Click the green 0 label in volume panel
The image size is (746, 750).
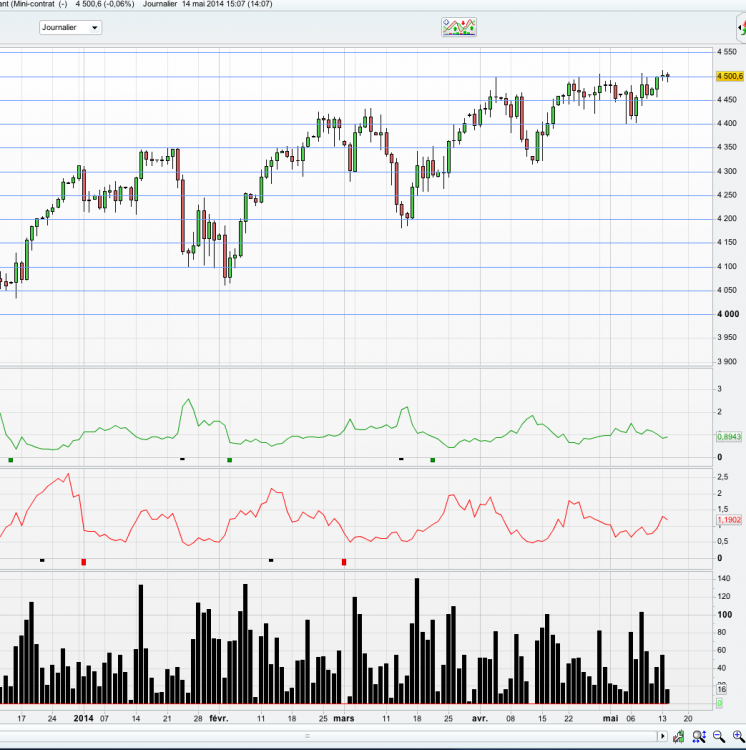[719, 703]
